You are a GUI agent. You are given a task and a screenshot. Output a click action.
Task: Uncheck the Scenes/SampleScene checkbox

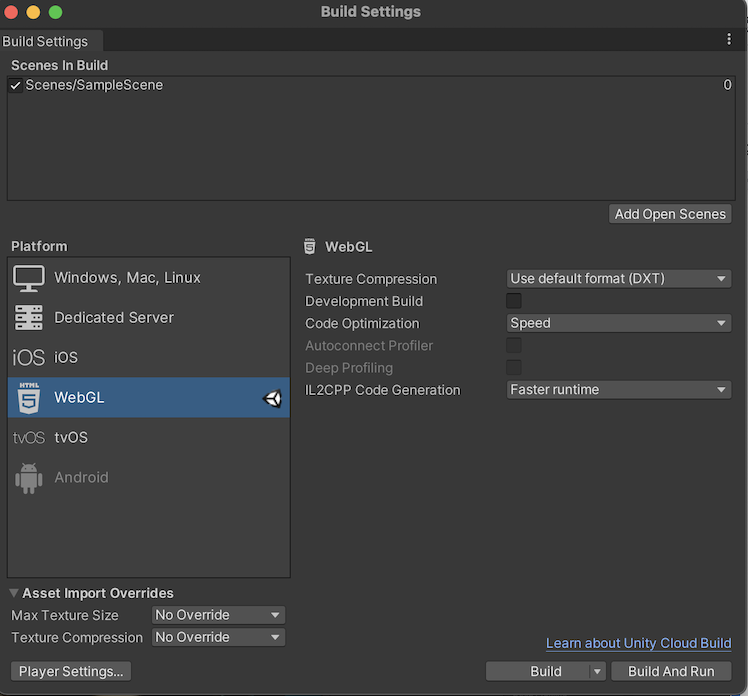pyautogui.click(x=16, y=86)
